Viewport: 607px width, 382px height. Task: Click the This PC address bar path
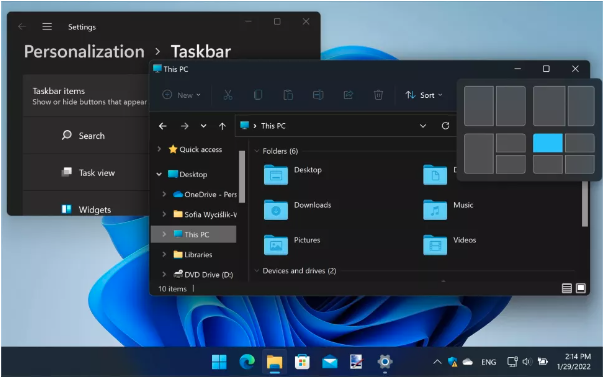273,126
